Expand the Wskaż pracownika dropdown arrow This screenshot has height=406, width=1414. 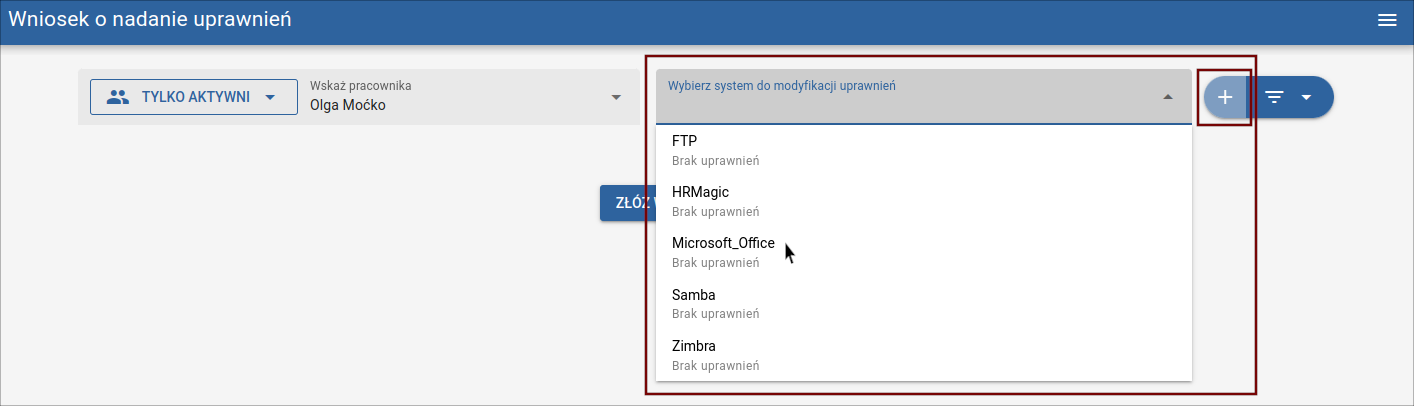616,97
